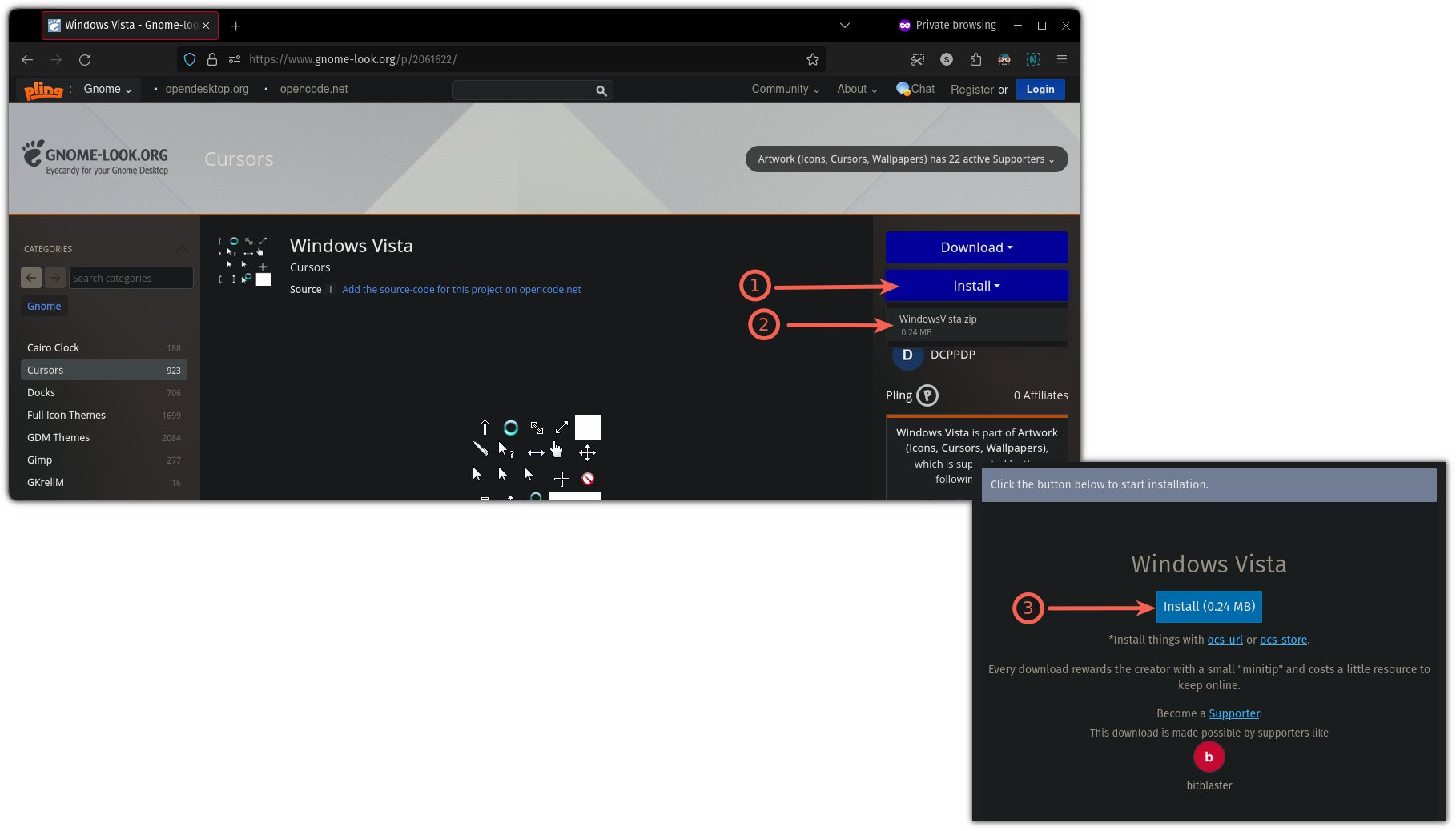Image resolution: width=1456 pixels, height=831 pixels.
Task: Click the Pling circular P icon
Action: 927,395
